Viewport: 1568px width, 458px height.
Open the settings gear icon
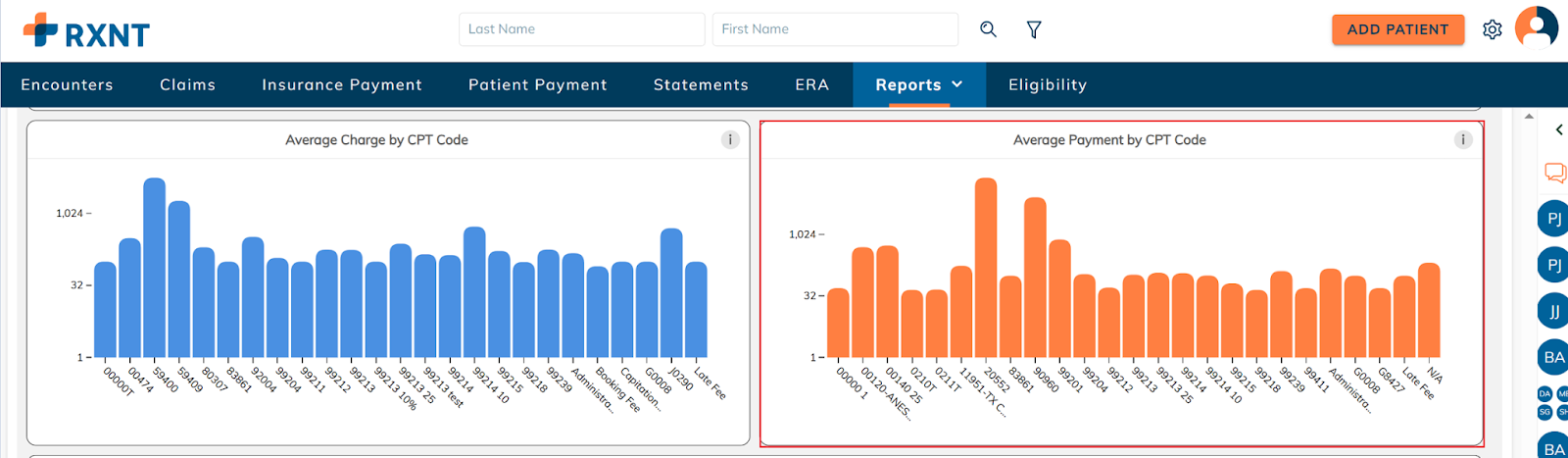tap(1492, 29)
